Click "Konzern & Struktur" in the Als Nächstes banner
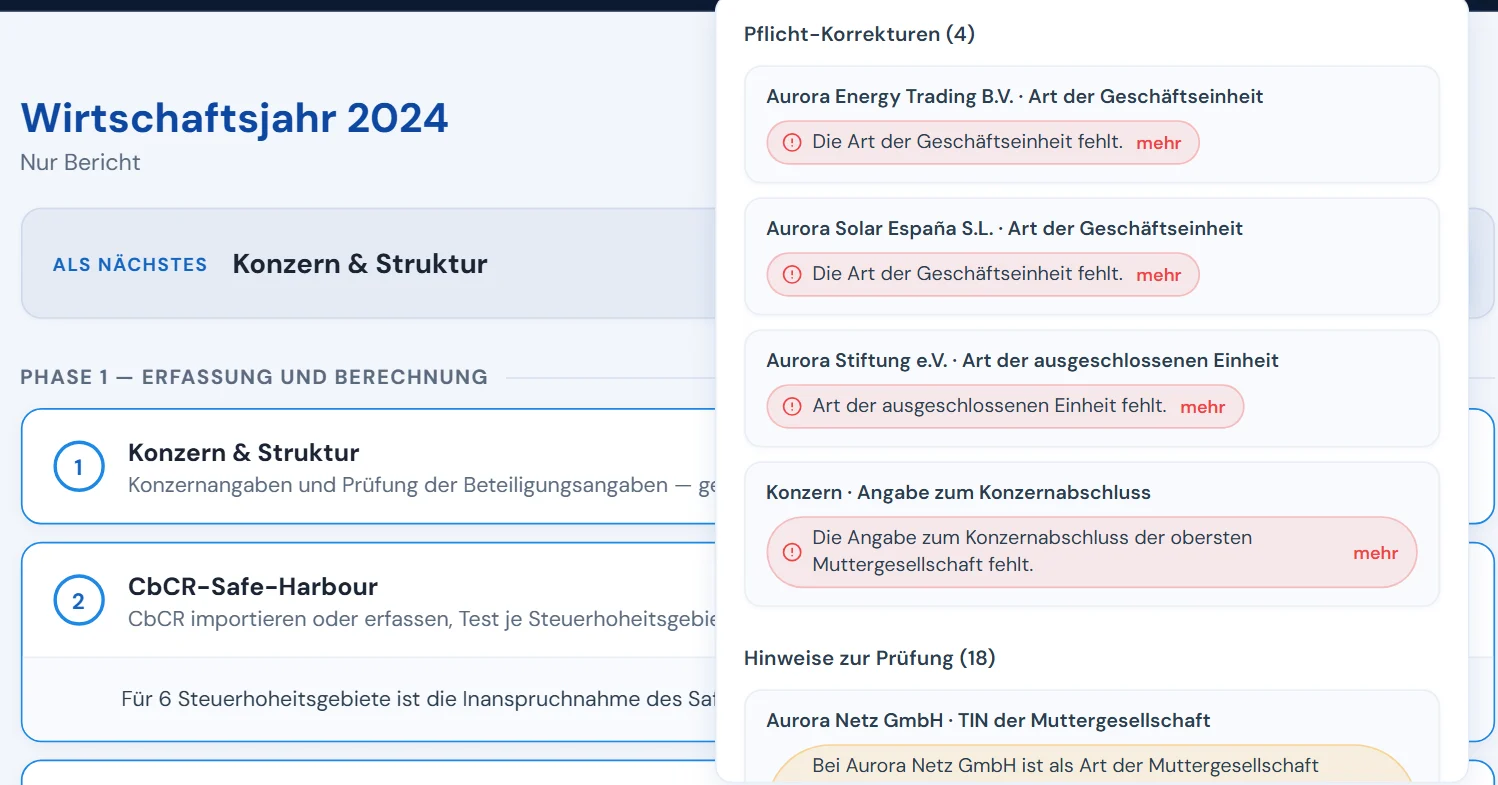This screenshot has width=1498, height=785. tap(360, 264)
